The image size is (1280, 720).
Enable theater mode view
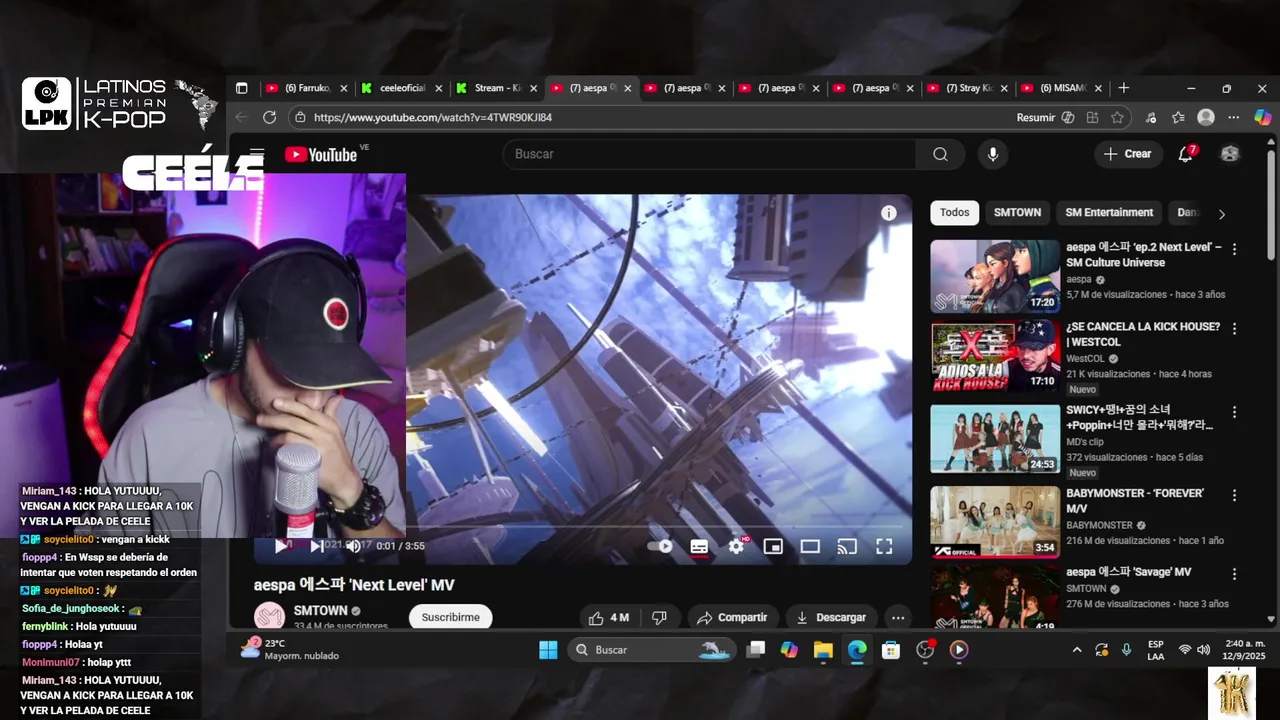pyautogui.click(x=810, y=546)
